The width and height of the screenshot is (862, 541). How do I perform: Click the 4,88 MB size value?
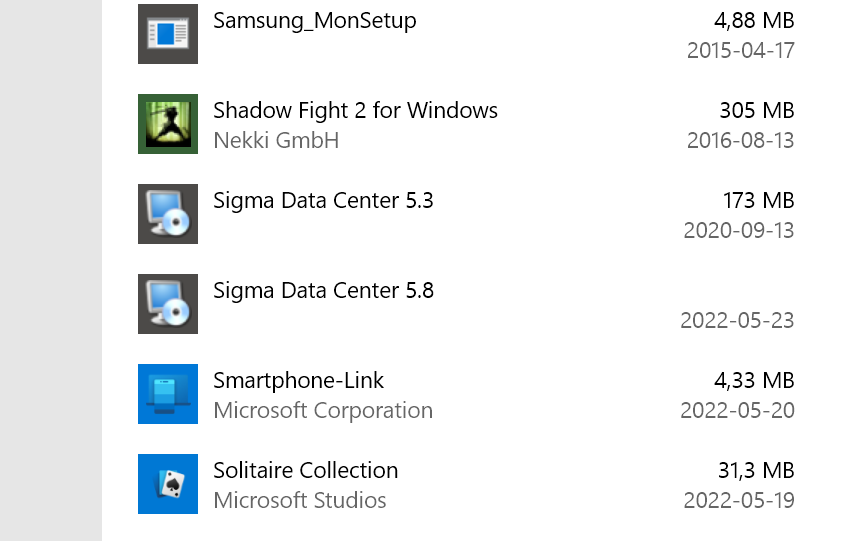point(754,21)
